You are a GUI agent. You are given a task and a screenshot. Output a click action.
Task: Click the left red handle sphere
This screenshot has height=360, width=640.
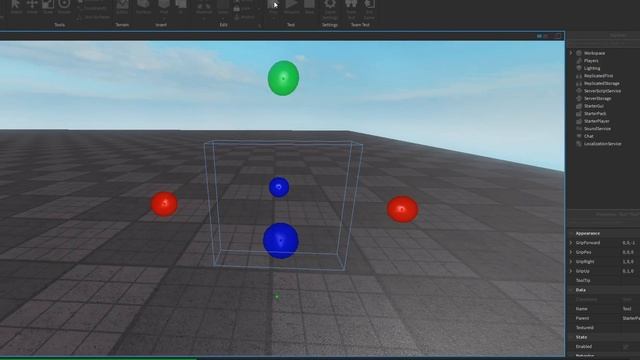[x=164, y=204]
